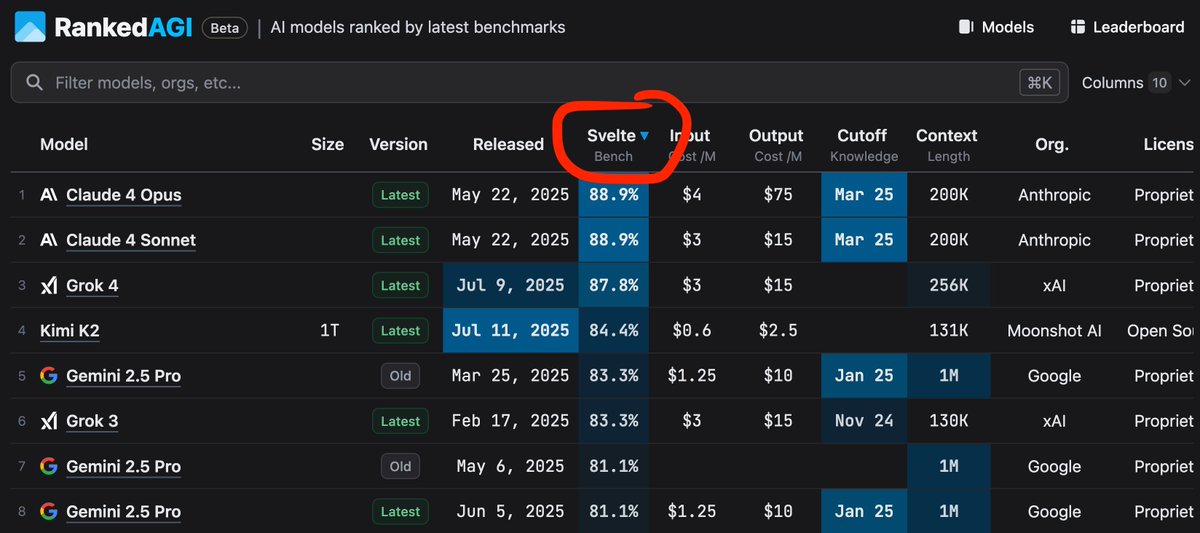Viewport: 1200px width, 533px height.
Task: Sort by Context Length column header
Action: [947, 145]
